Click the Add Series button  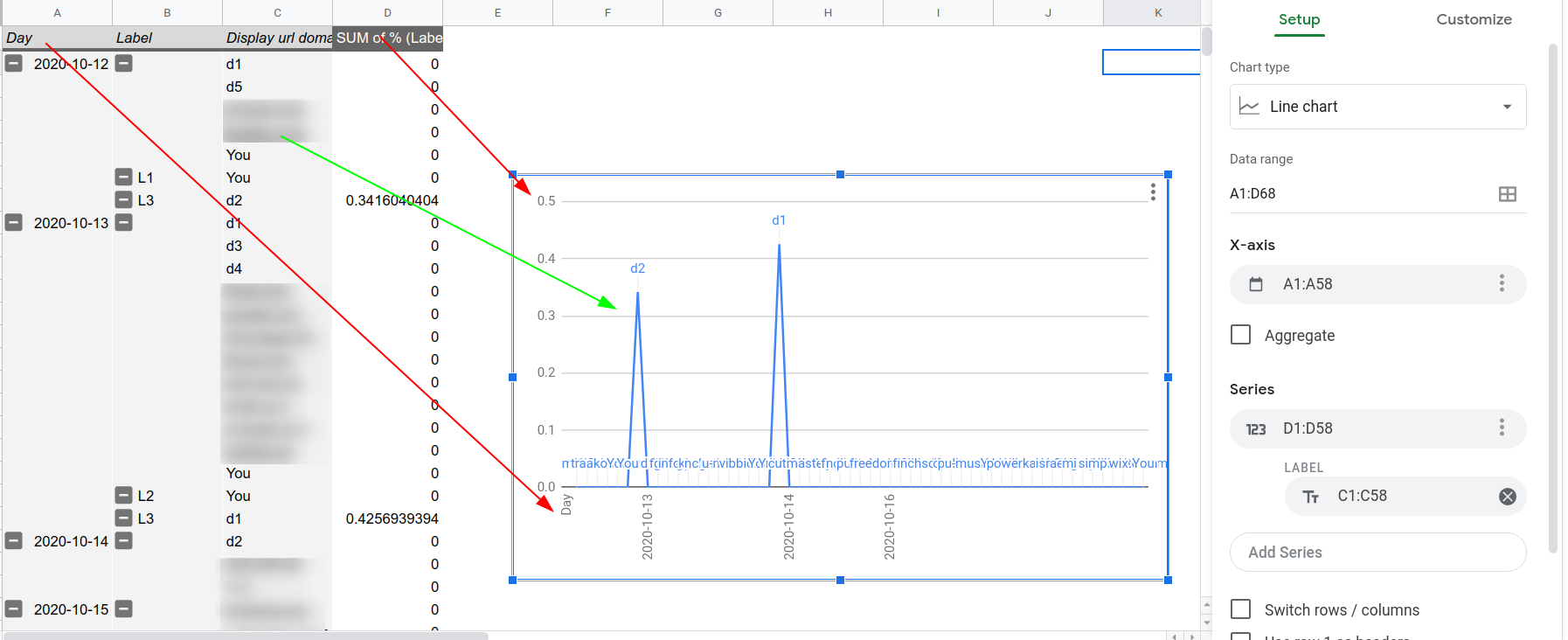[1377, 553]
